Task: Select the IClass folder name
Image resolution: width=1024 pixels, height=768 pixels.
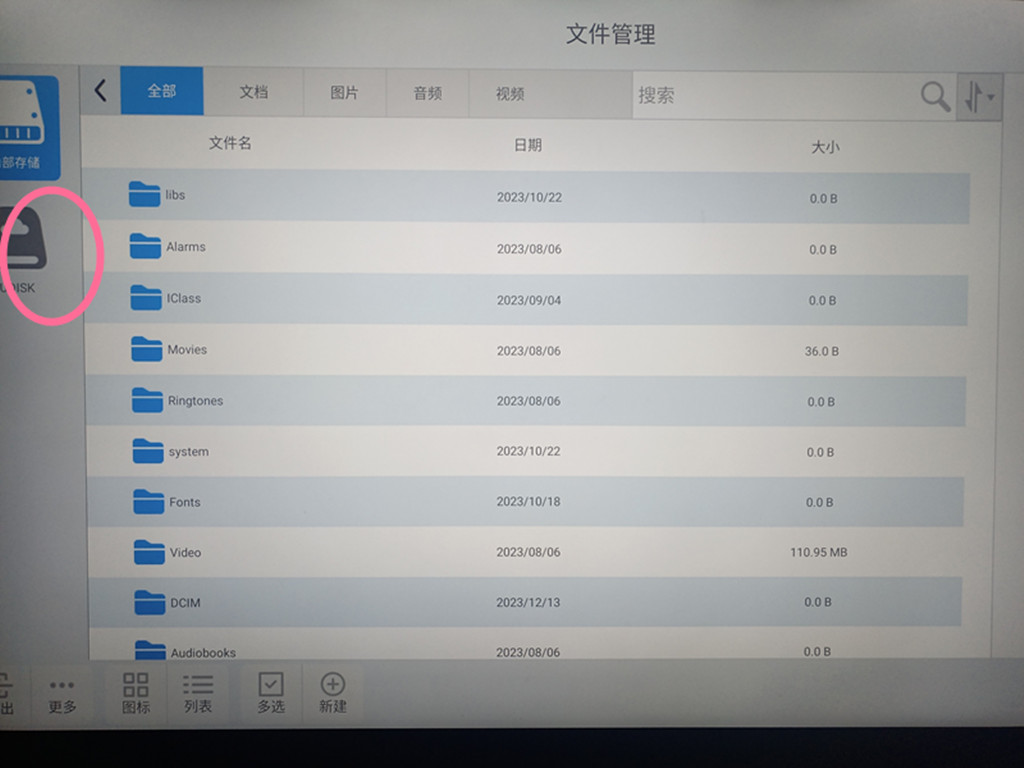Action: pos(184,298)
